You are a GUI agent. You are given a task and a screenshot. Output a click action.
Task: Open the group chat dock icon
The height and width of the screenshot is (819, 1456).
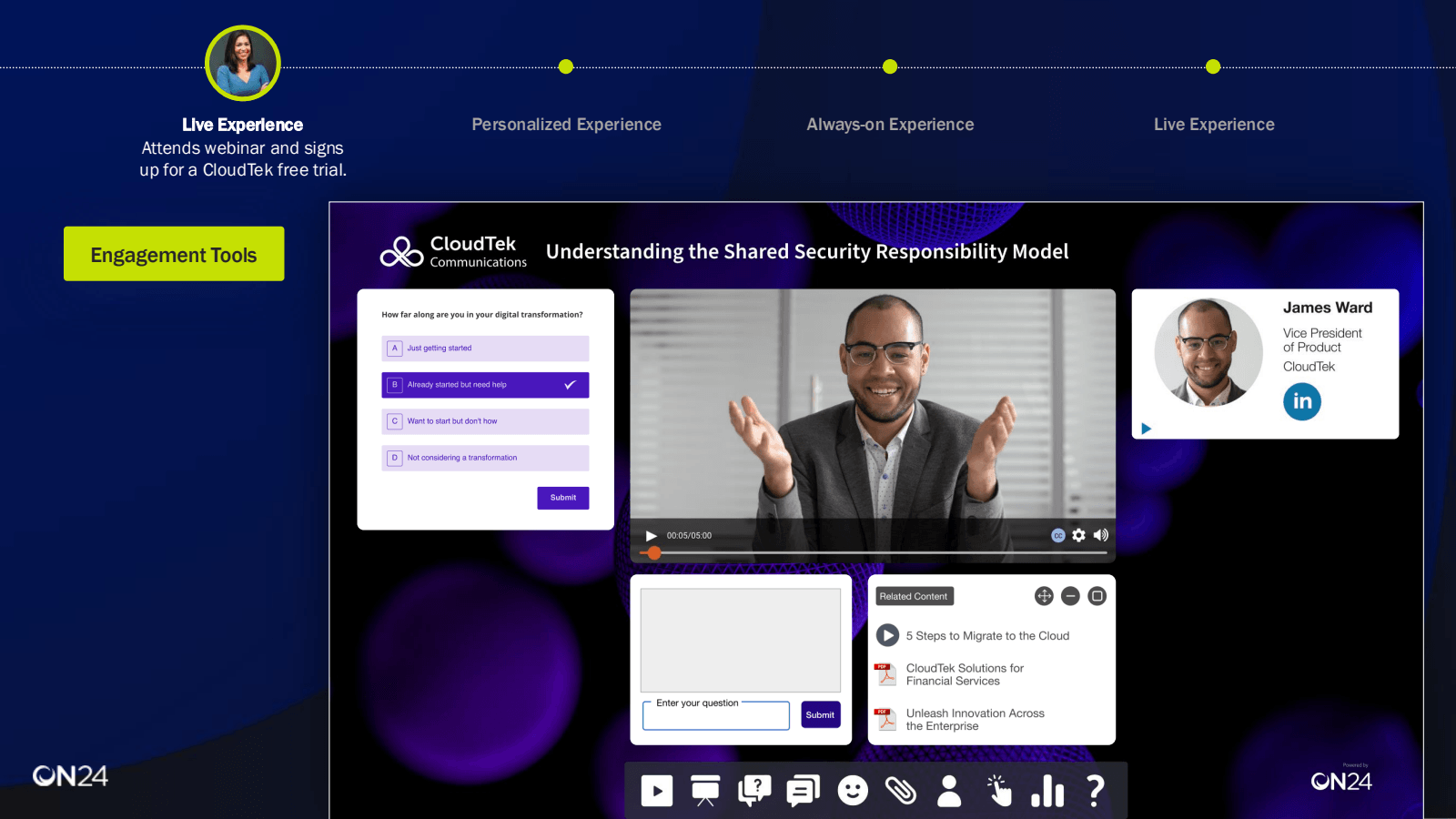tap(804, 791)
